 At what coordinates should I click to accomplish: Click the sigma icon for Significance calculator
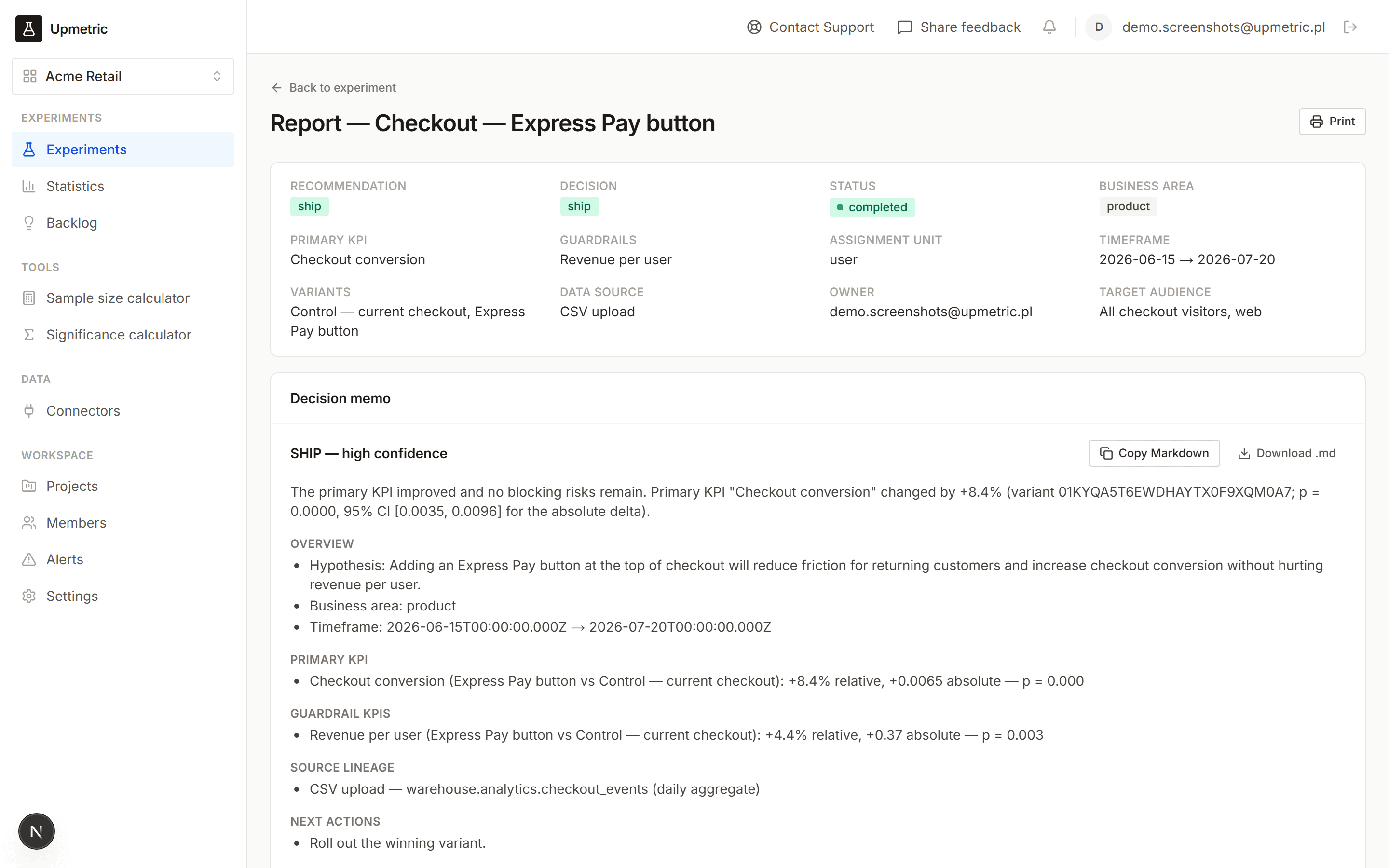29,335
